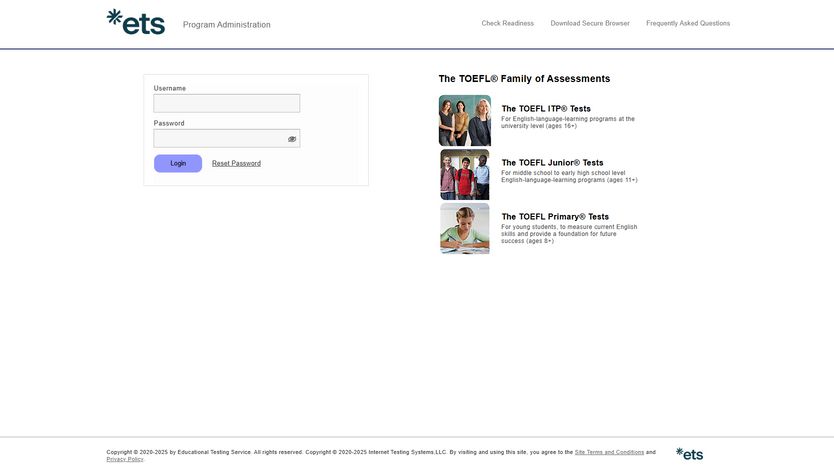Select the TOEFL Junior Tests photo thumbnail

tap(465, 175)
